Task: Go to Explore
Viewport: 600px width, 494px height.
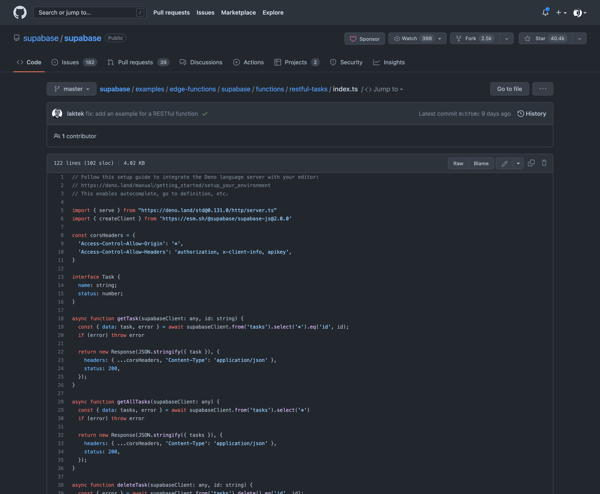Action: pos(273,13)
